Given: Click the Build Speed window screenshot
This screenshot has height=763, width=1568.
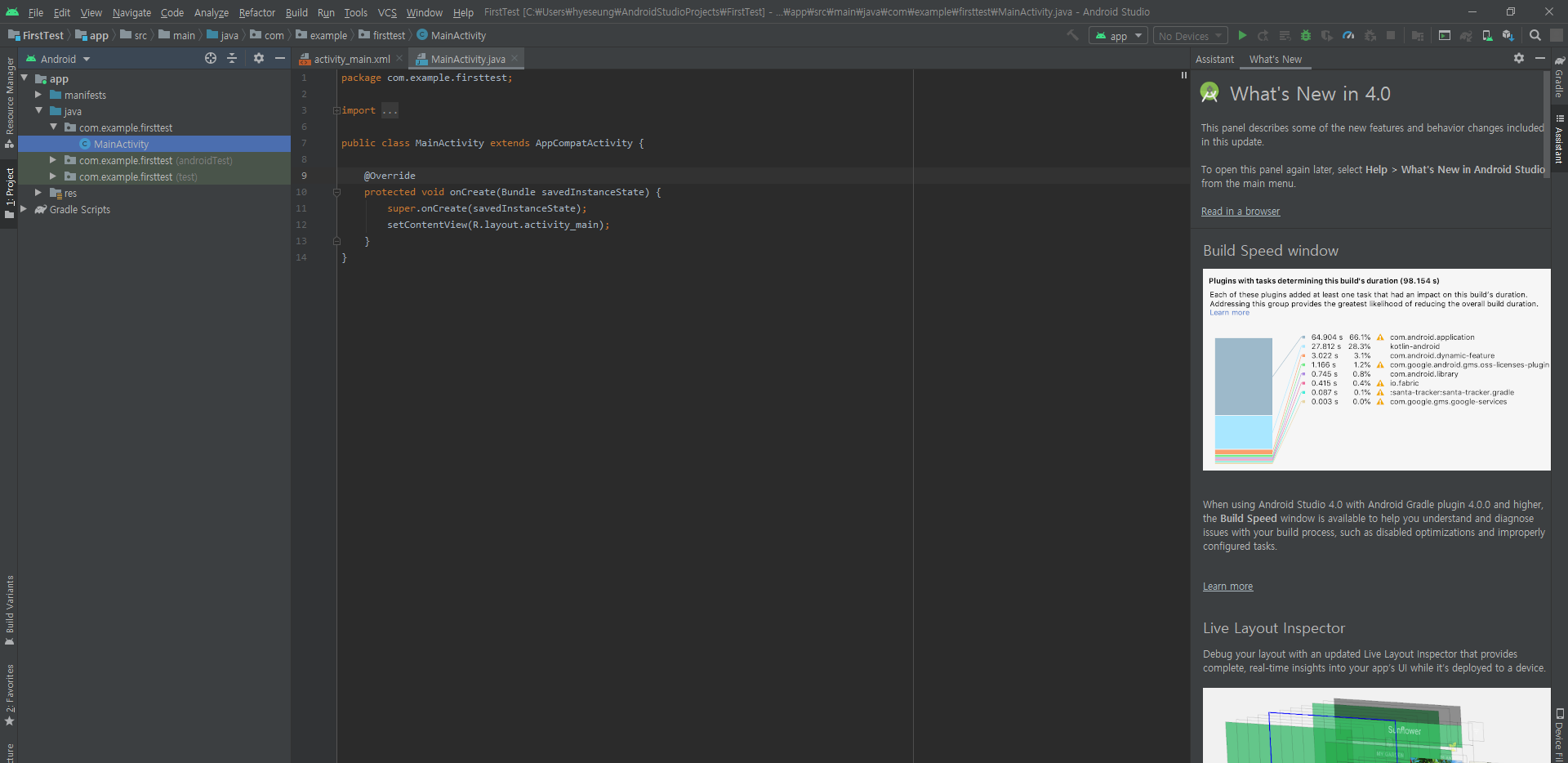Looking at the screenshot, I should [1376, 369].
